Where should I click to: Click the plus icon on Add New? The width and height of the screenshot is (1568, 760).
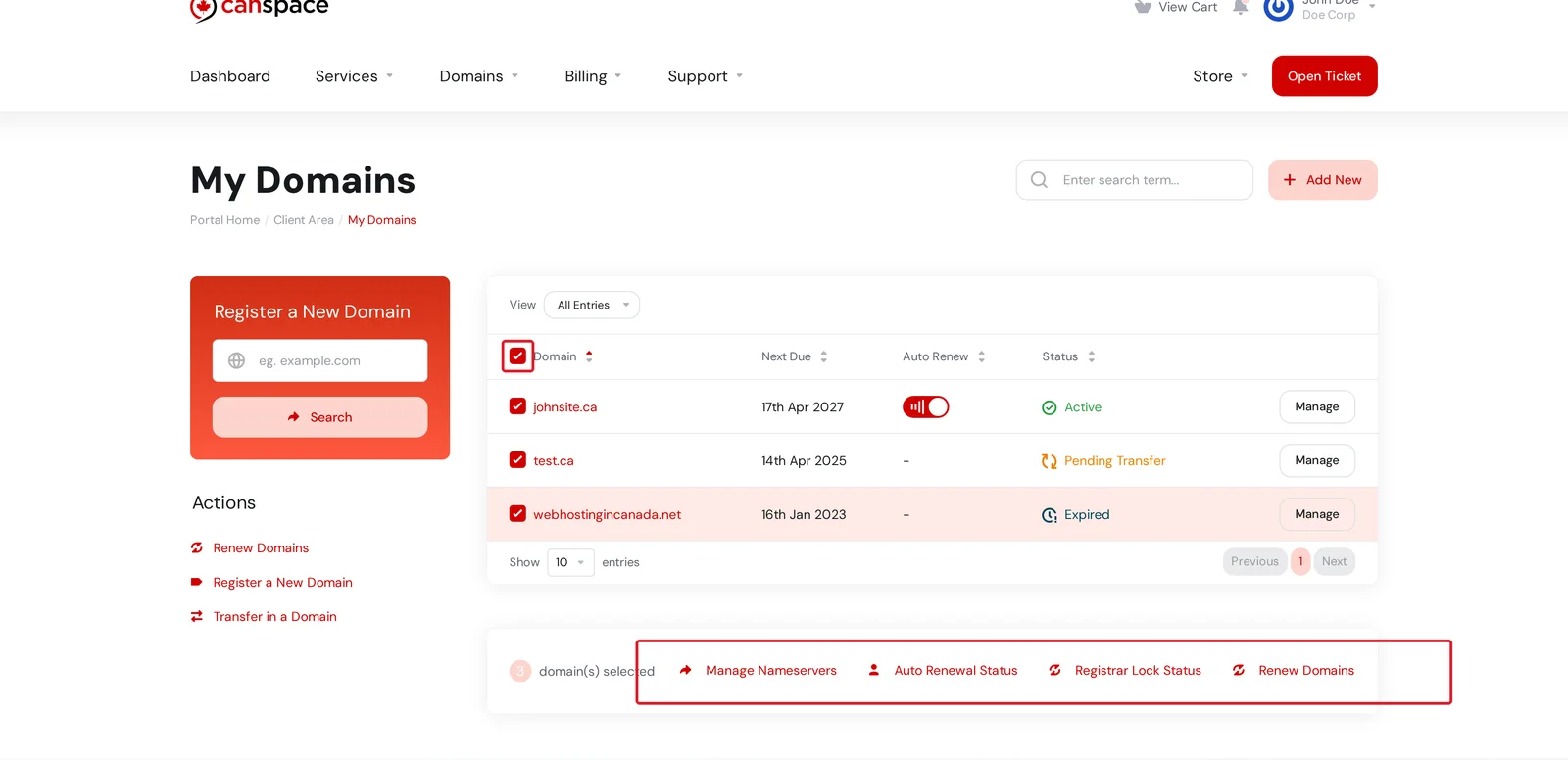[1290, 180]
